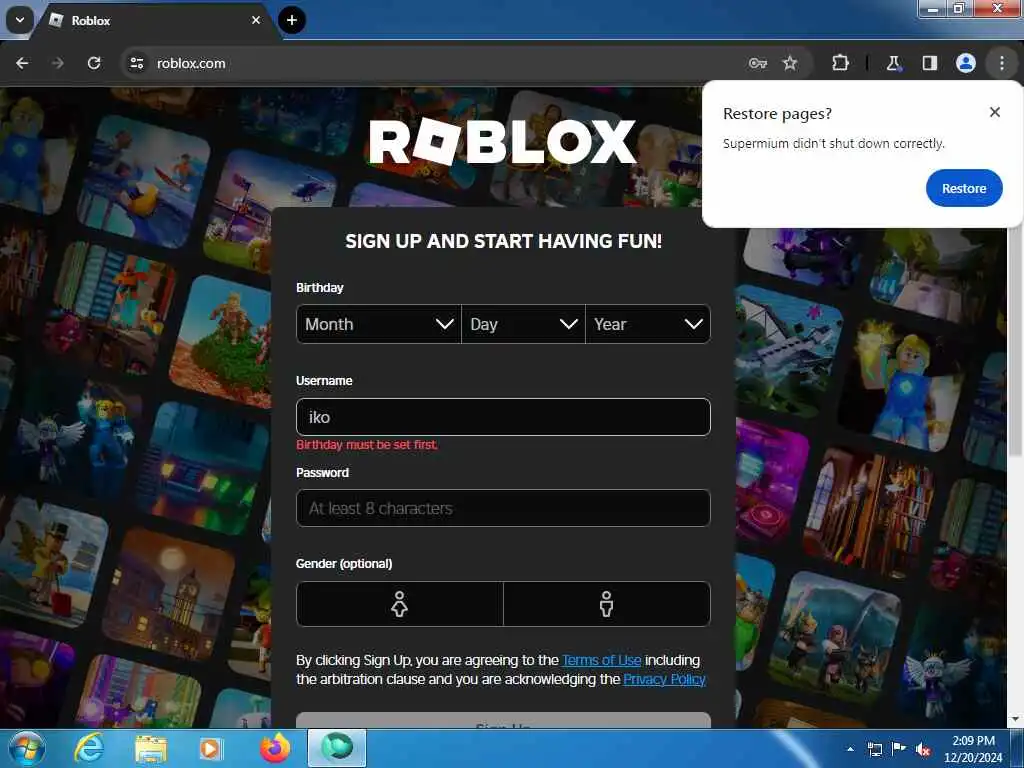1024x768 pixels.
Task: Launch Internet Explorer from the taskbar
Action: pos(89,748)
